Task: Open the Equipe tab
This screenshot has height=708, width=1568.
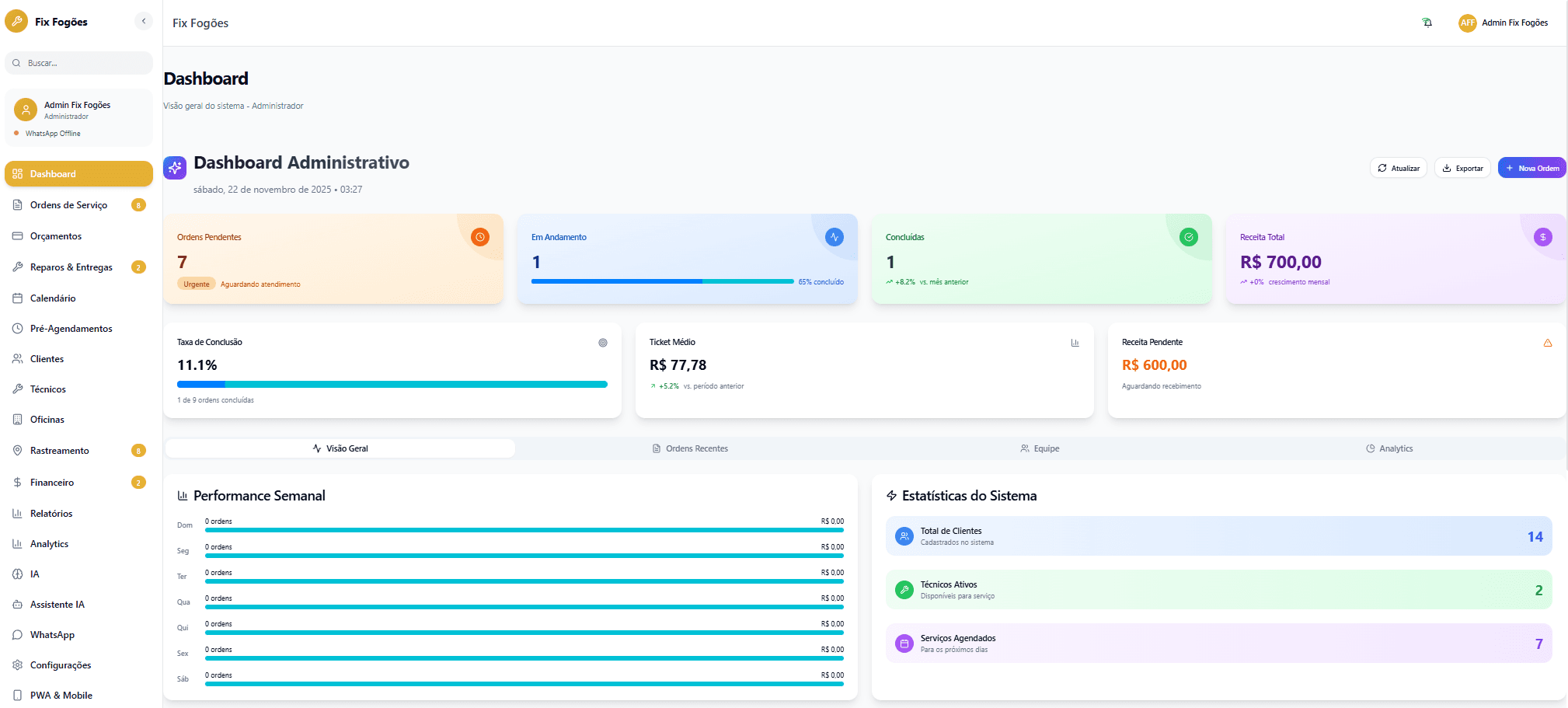Action: 1040,448
